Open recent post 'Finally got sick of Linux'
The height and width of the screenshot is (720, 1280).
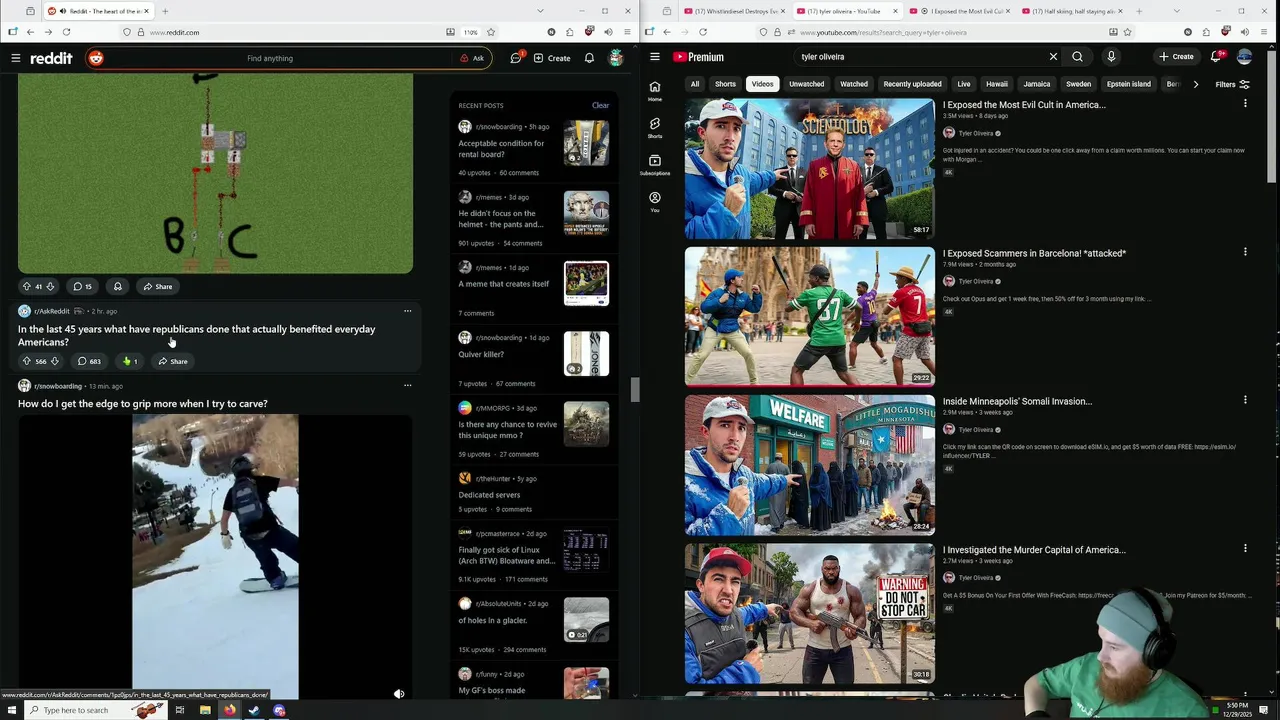pos(506,555)
